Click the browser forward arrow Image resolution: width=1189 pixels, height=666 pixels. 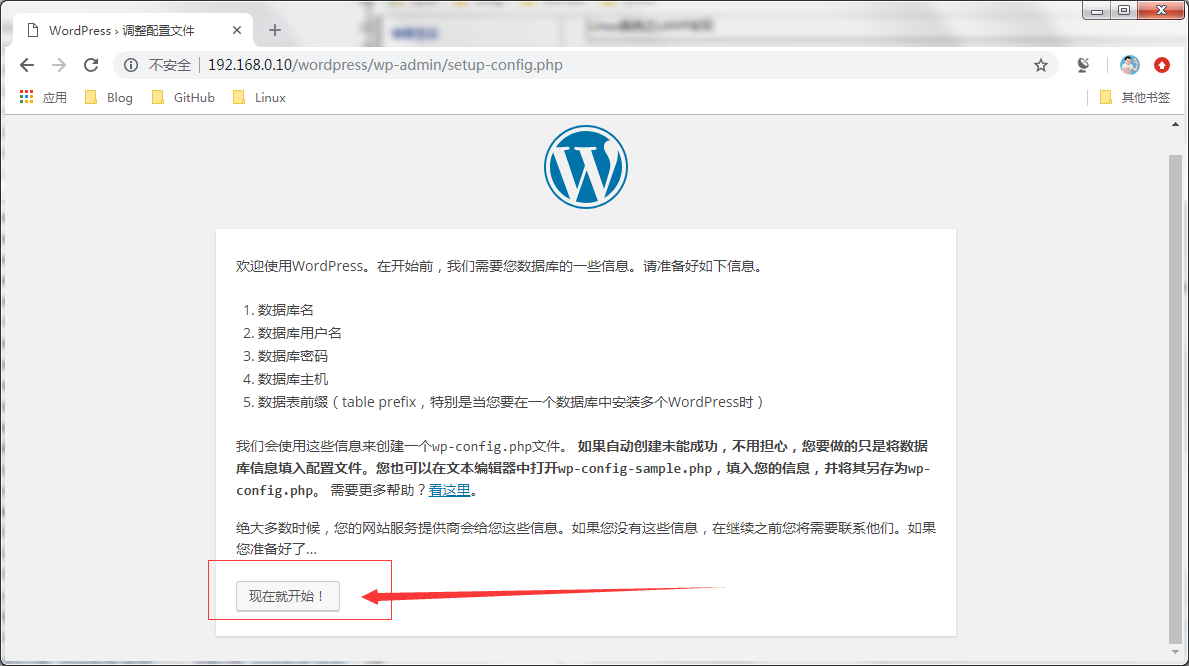tap(59, 65)
